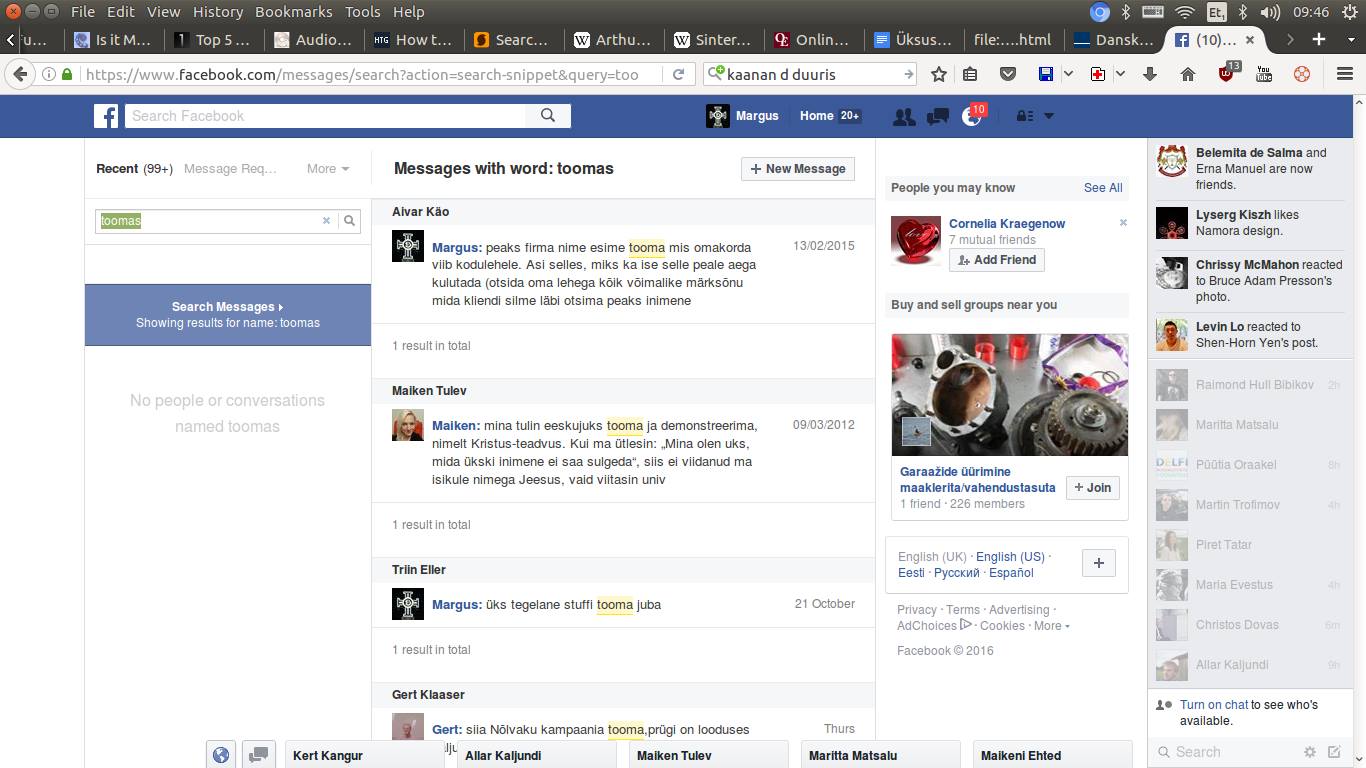The image size is (1366, 768).
Task: Click the chat bubbles icon in bottom bar
Action: point(257,756)
